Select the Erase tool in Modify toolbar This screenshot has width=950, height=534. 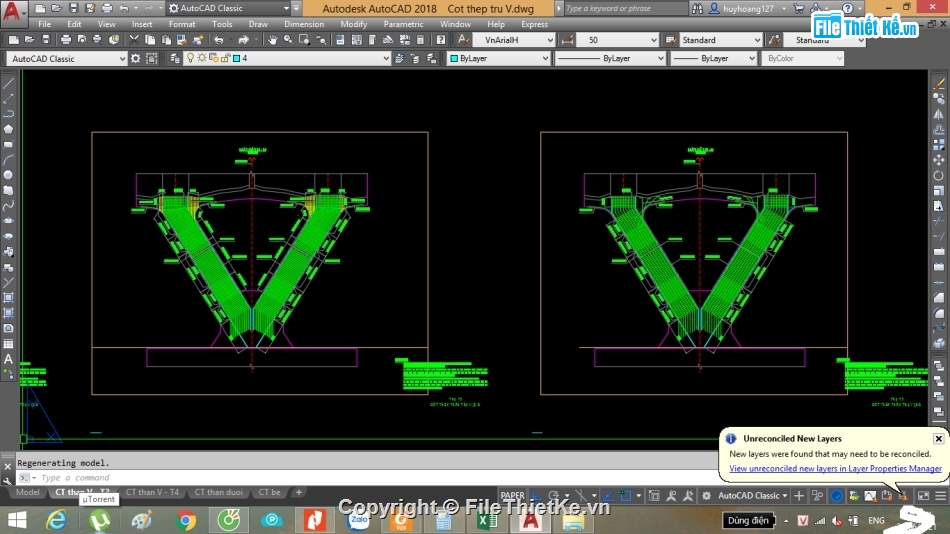tap(938, 83)
